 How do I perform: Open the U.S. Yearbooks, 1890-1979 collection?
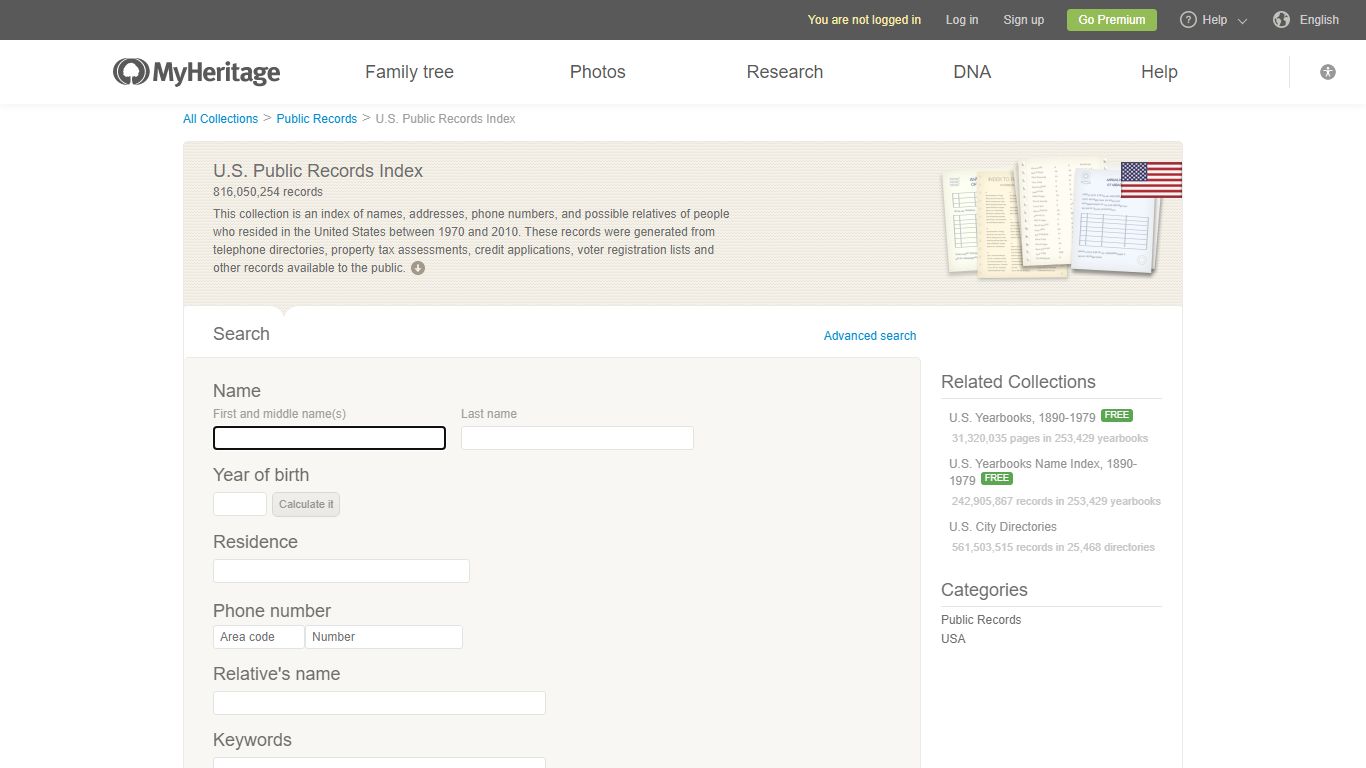point(1022,417)
